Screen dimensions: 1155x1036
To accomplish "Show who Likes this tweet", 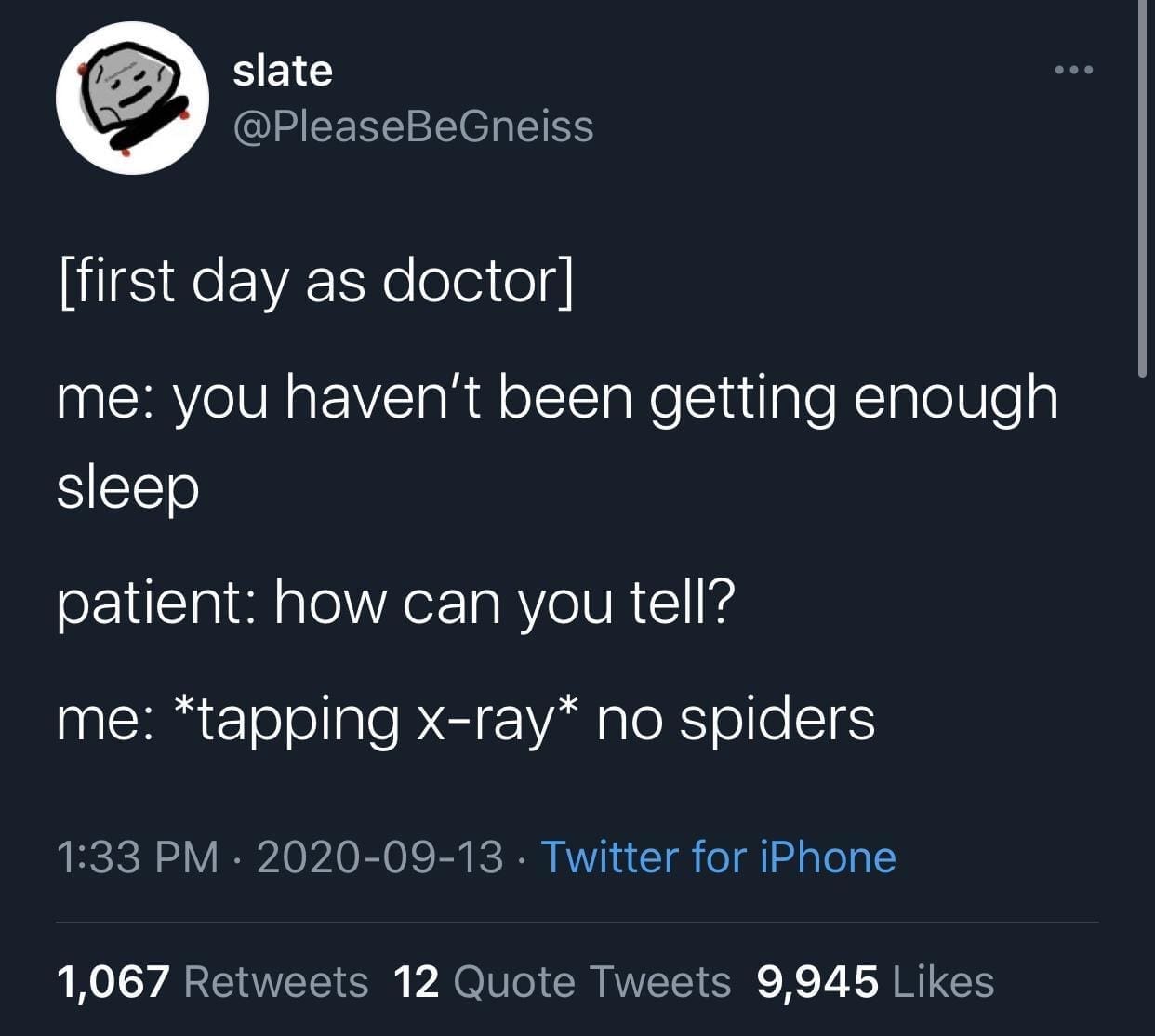I will tap(942, 982).
